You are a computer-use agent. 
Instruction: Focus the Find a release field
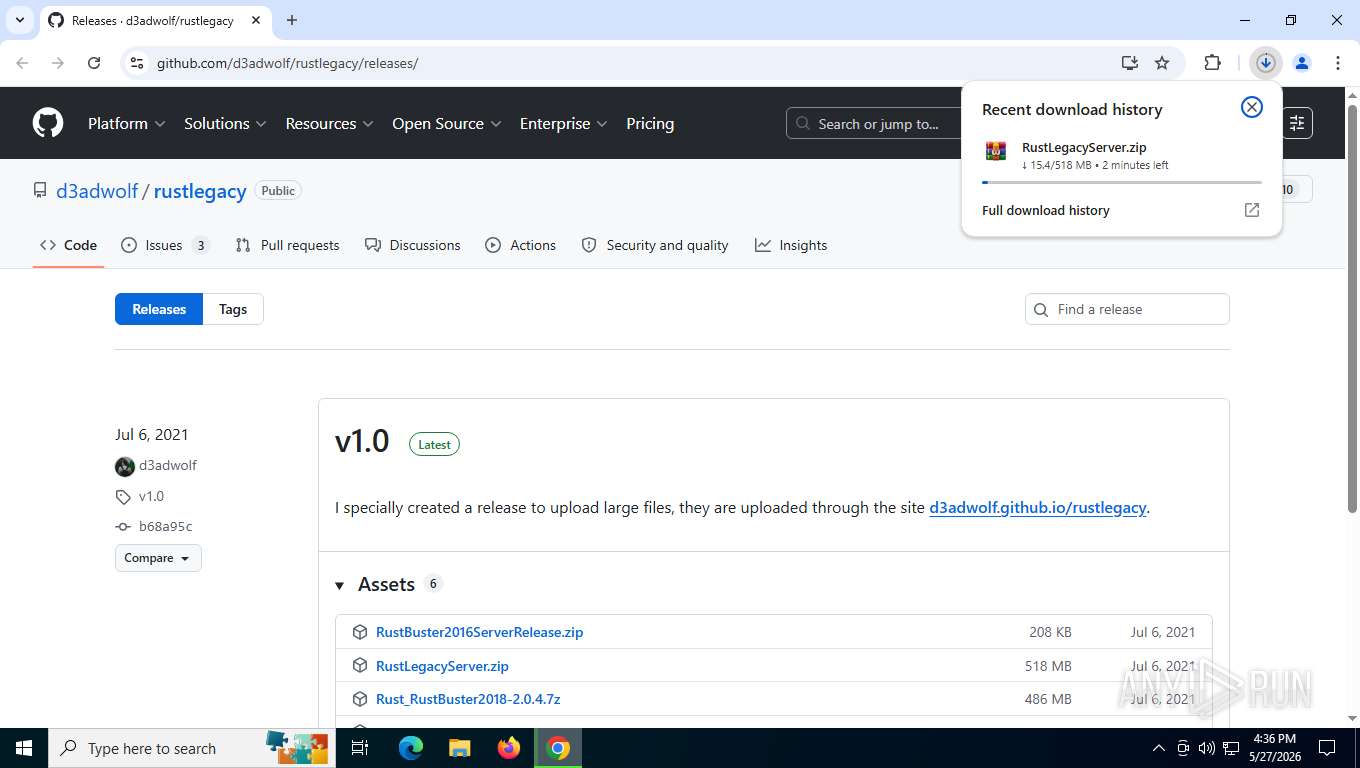point(1127,309)
